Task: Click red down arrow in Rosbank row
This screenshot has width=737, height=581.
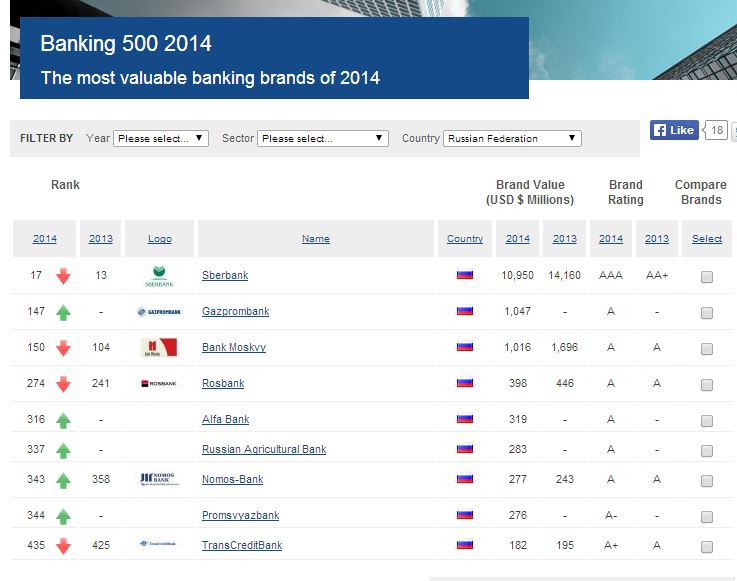Action: coord(63,384)
